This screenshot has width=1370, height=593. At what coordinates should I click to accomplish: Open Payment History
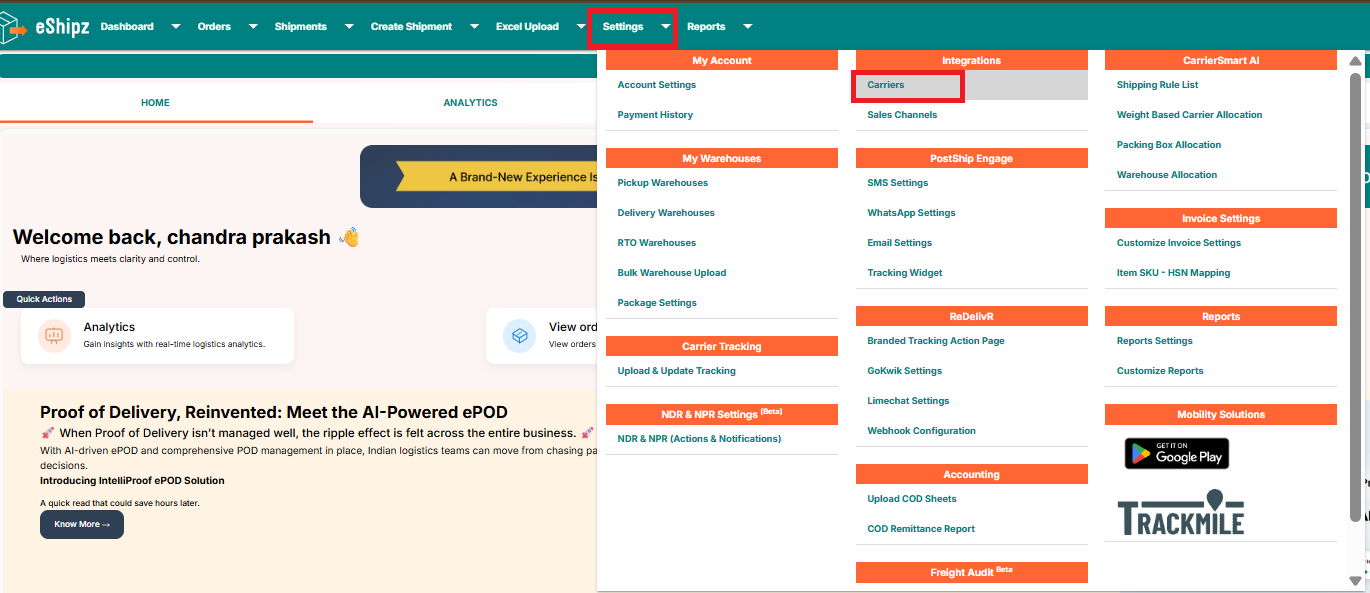point(655,115)
